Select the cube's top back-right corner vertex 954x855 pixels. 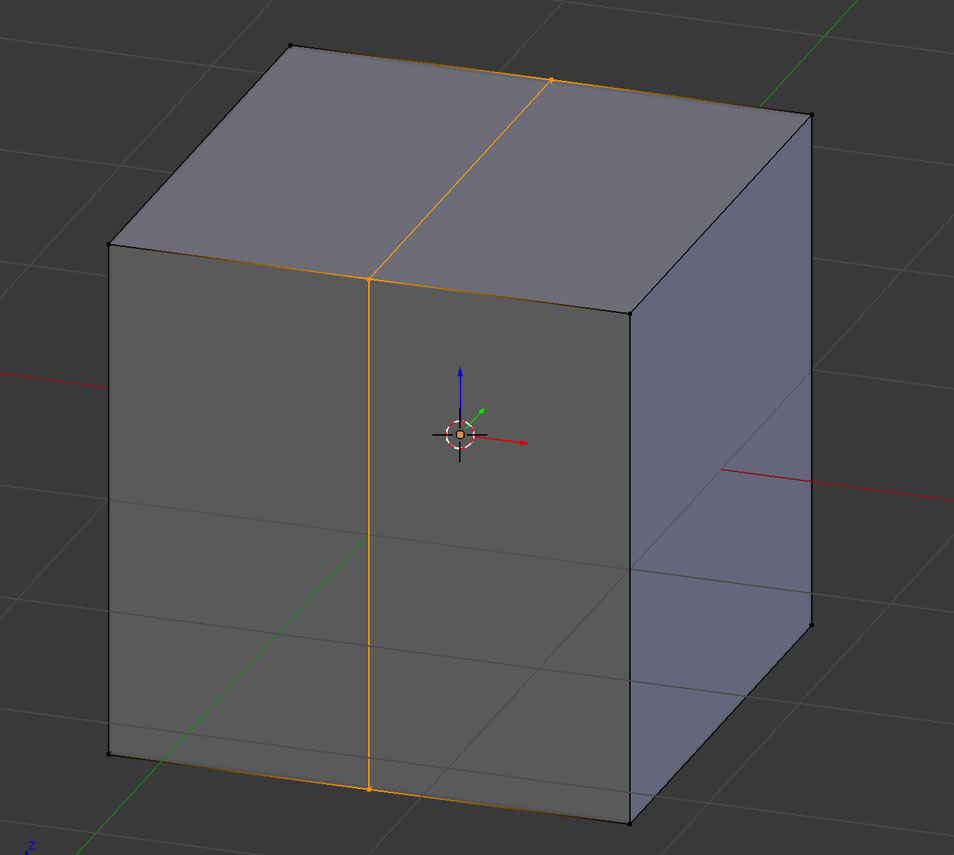click(x=812, y=114)
